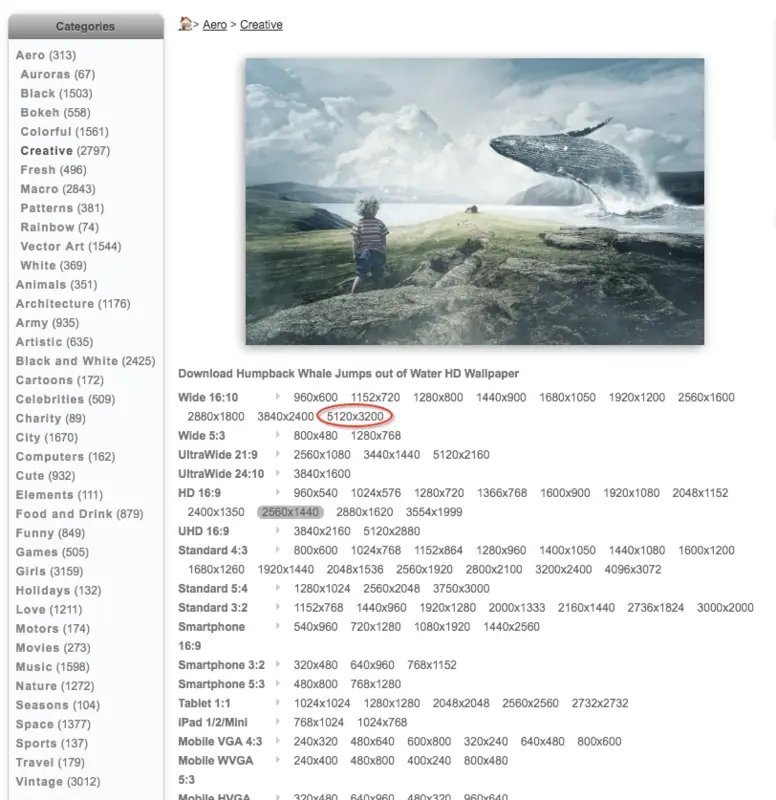The image size is (776, 800).
Task: Select the 3750x3000 Standard 5:4 size
Action: pyautogui.click(x=461, y=588)
